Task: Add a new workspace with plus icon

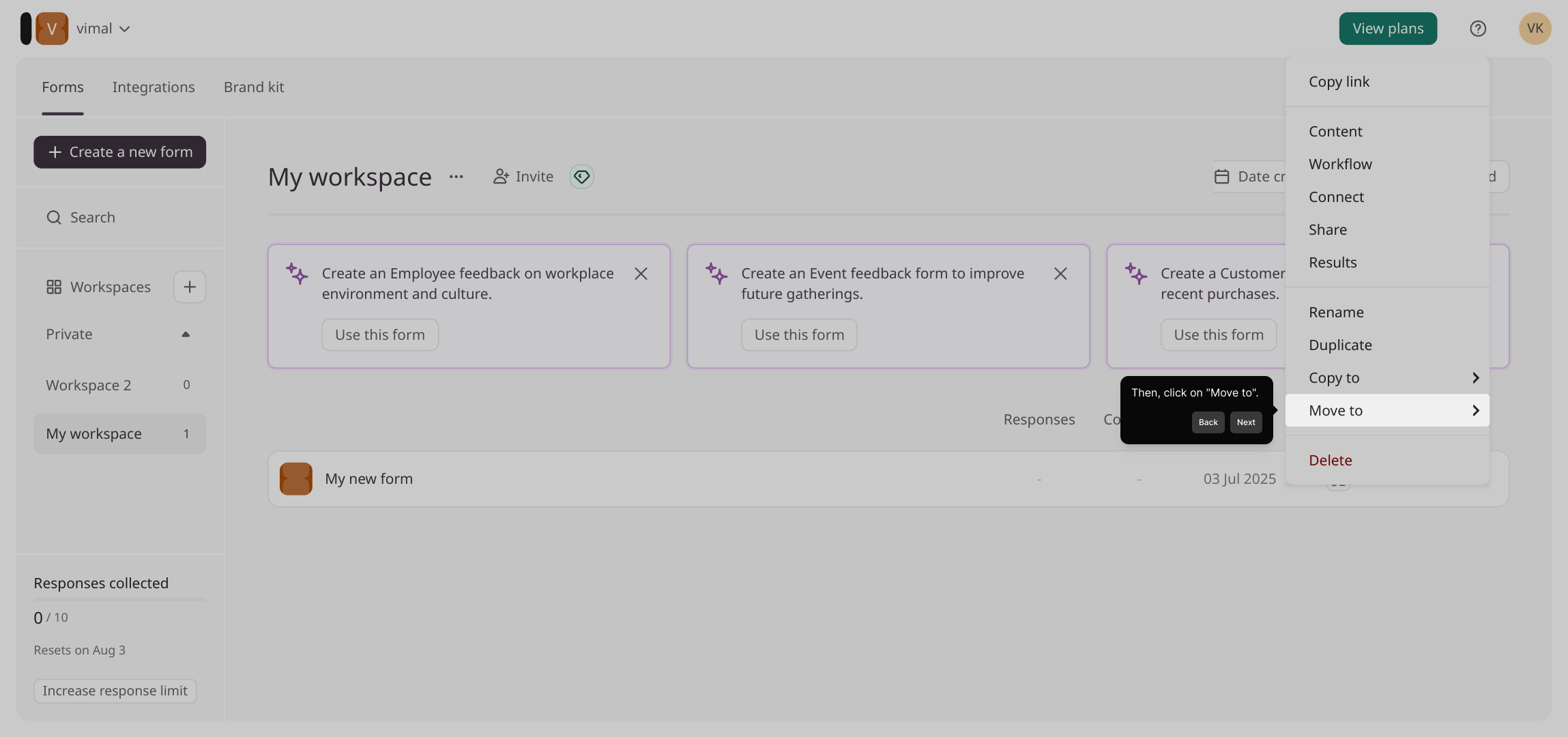Action: pos(190,287)
